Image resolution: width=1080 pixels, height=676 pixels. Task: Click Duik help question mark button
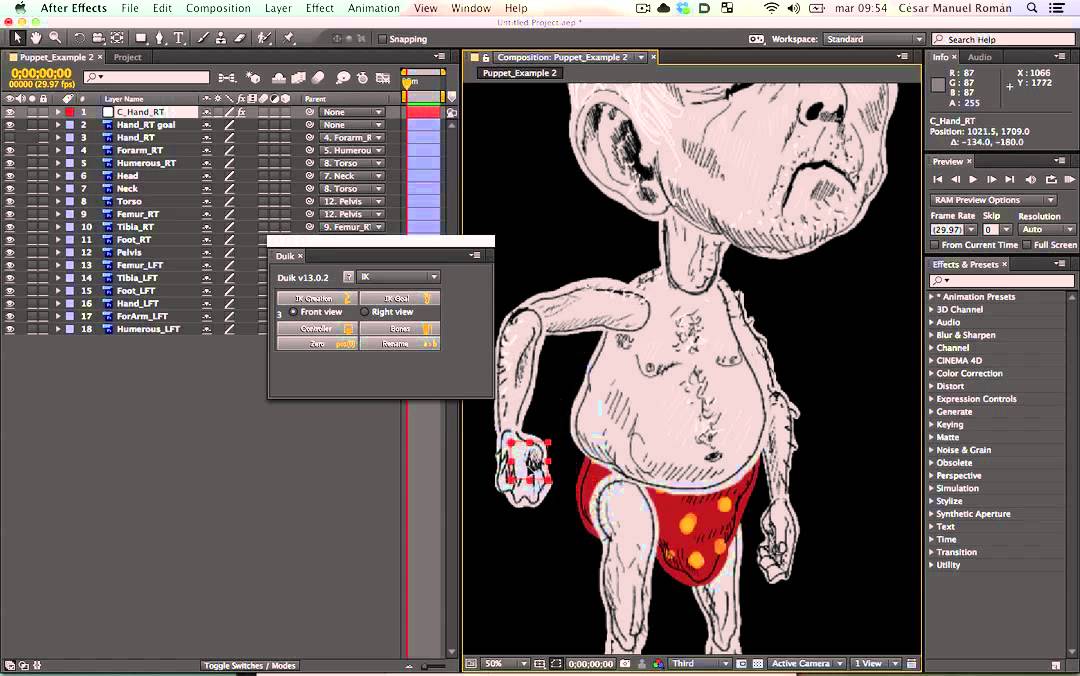[349, 277]
